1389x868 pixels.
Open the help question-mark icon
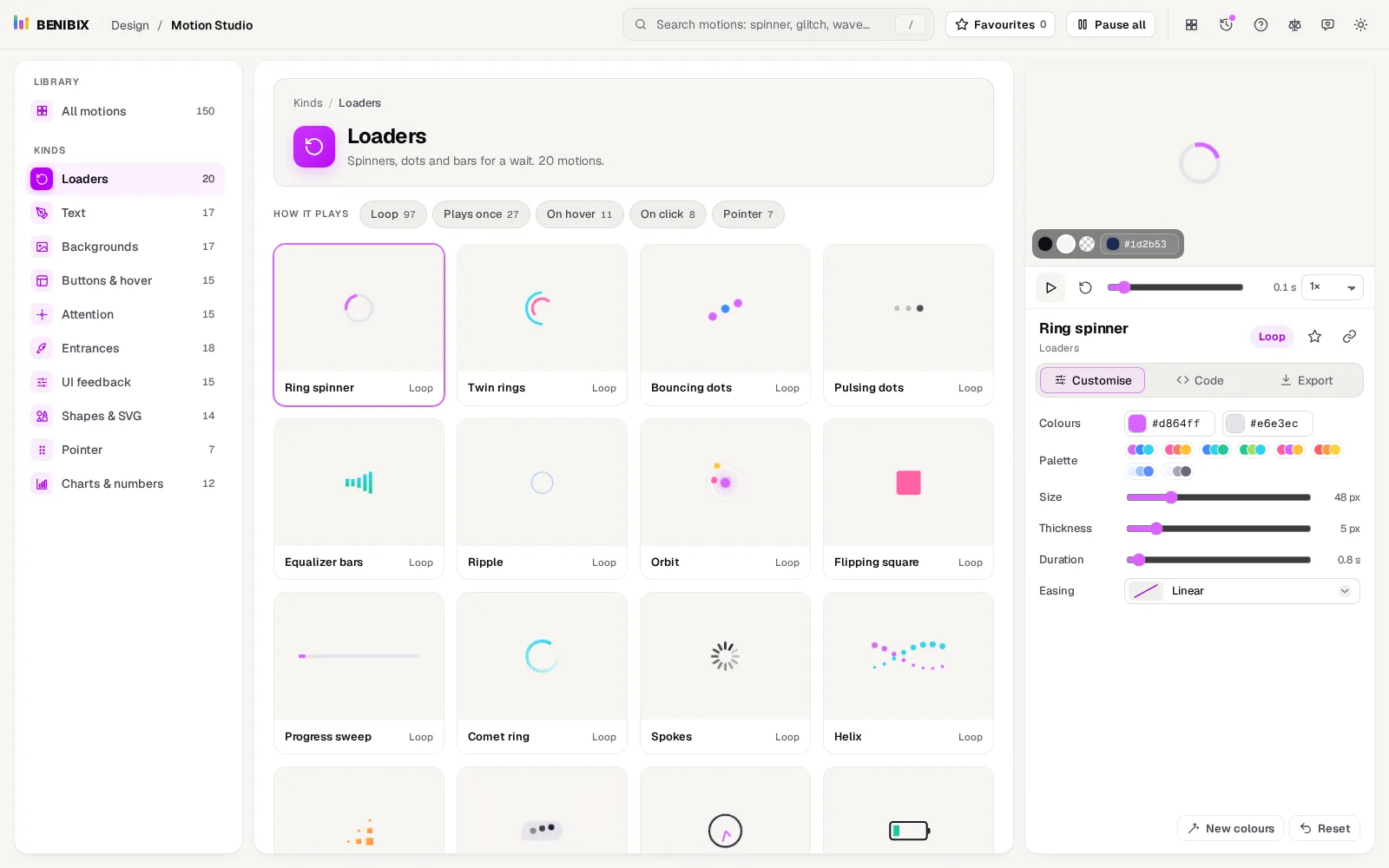point(1261,24)
